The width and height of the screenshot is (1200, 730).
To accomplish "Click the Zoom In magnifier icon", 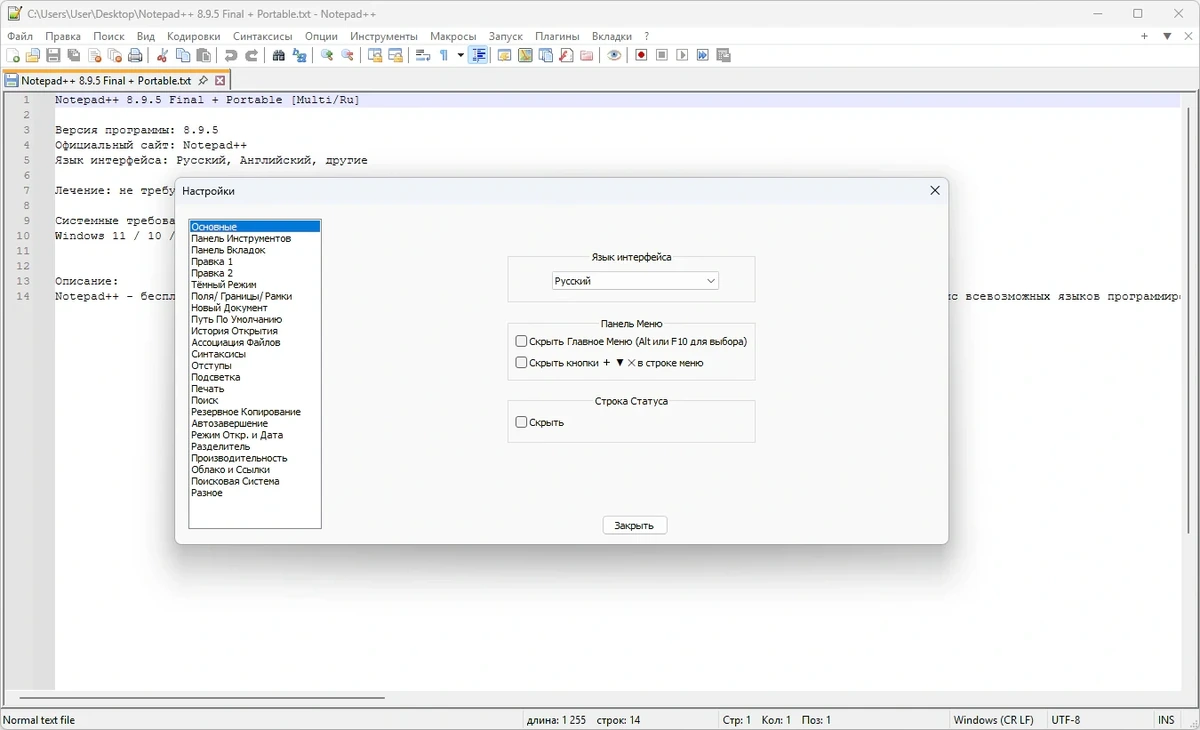I will click(327, 56).
